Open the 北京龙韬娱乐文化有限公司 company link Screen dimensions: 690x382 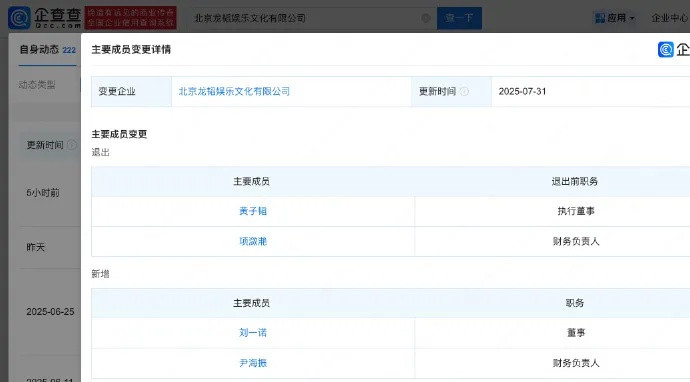234,92
